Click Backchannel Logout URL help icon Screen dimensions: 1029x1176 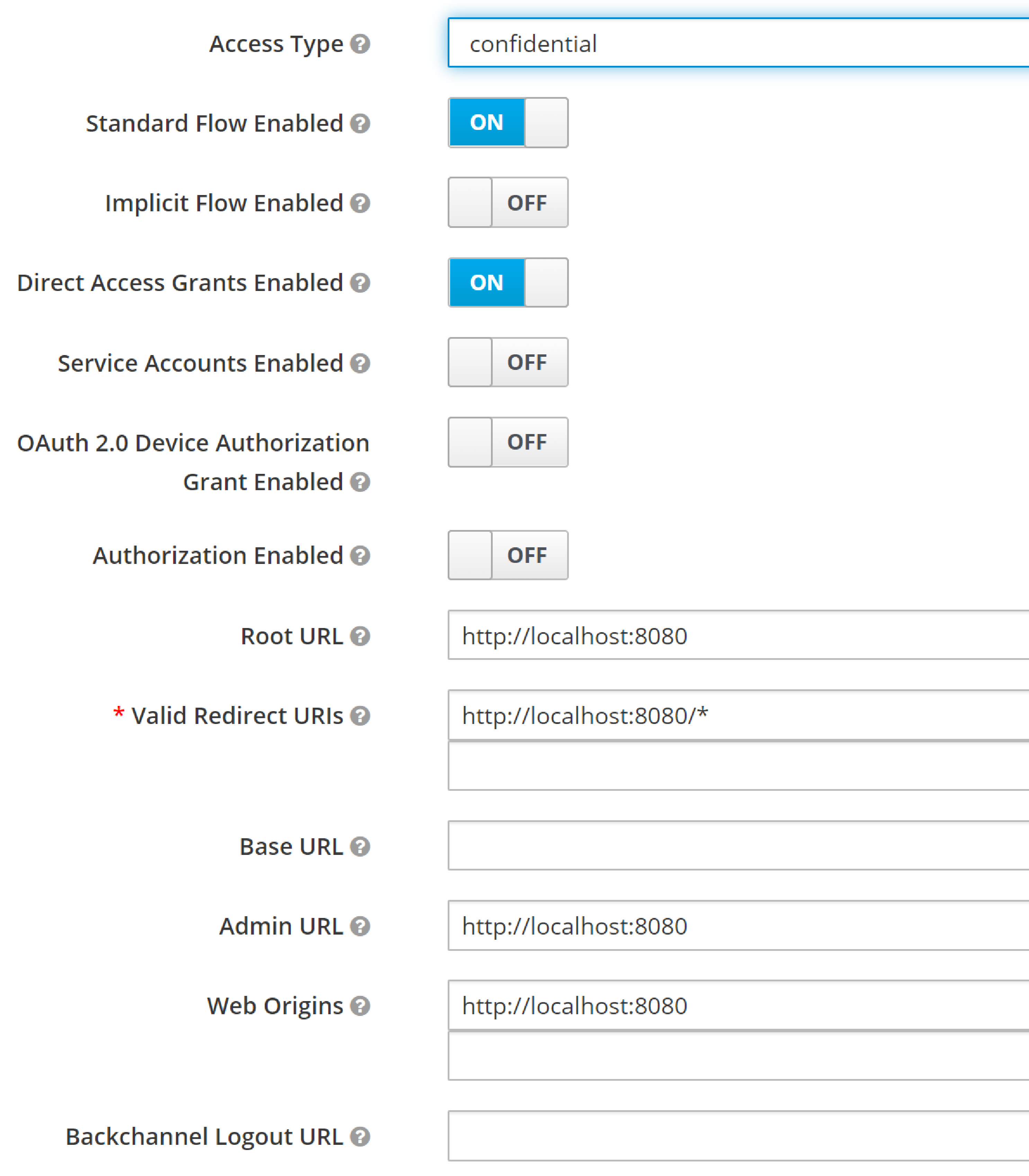pos(360,1137)
